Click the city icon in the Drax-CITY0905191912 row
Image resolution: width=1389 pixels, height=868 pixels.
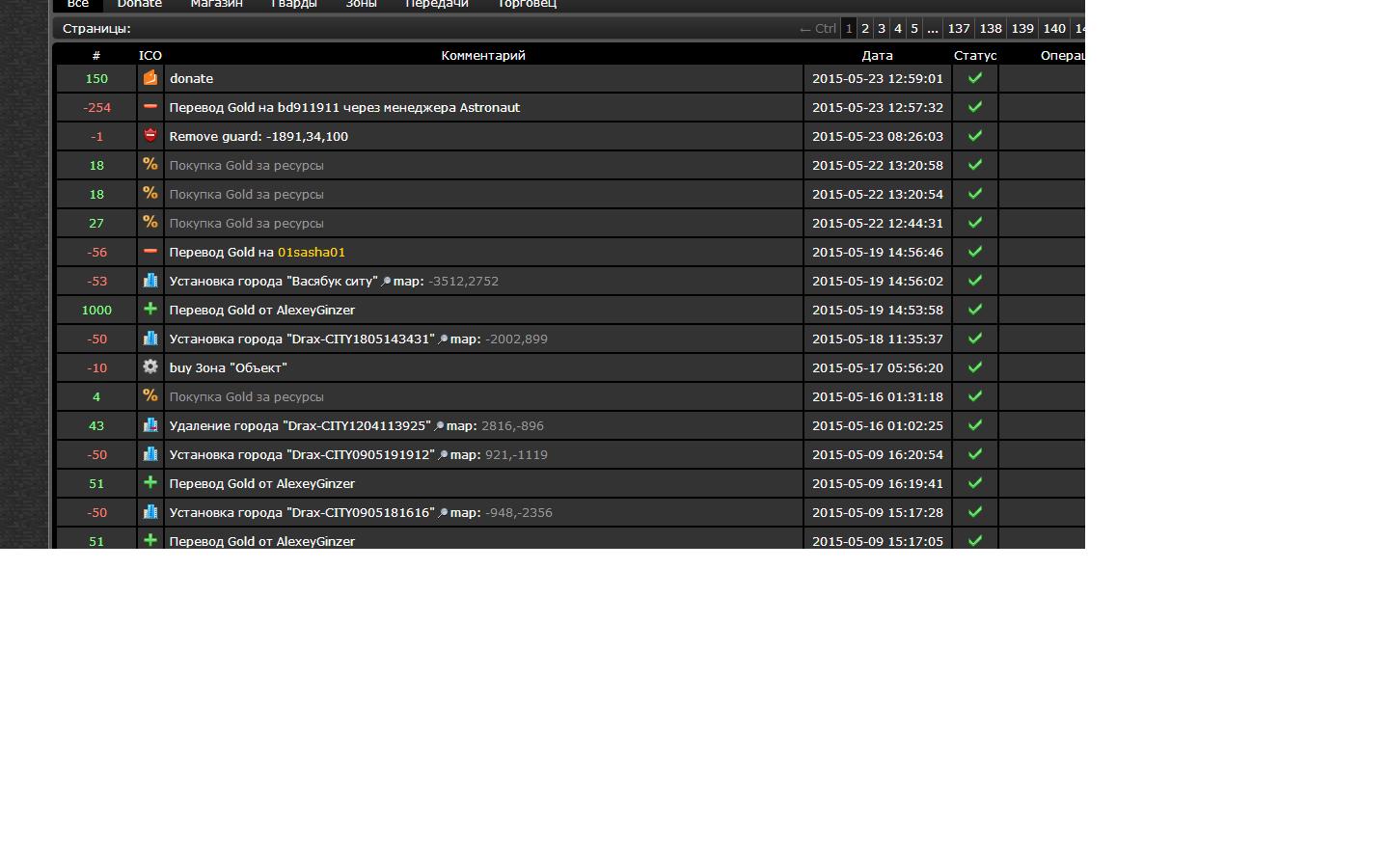tap(150, 453)
